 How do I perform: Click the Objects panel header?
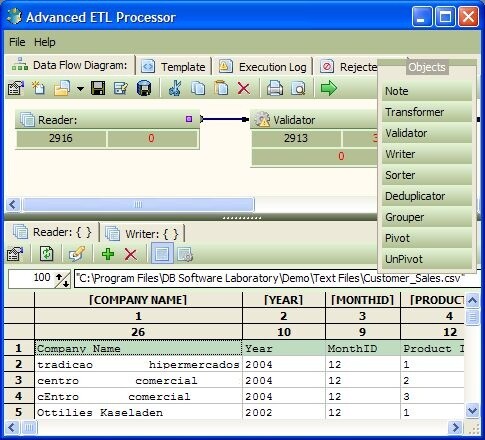click(x=427, y=67)
